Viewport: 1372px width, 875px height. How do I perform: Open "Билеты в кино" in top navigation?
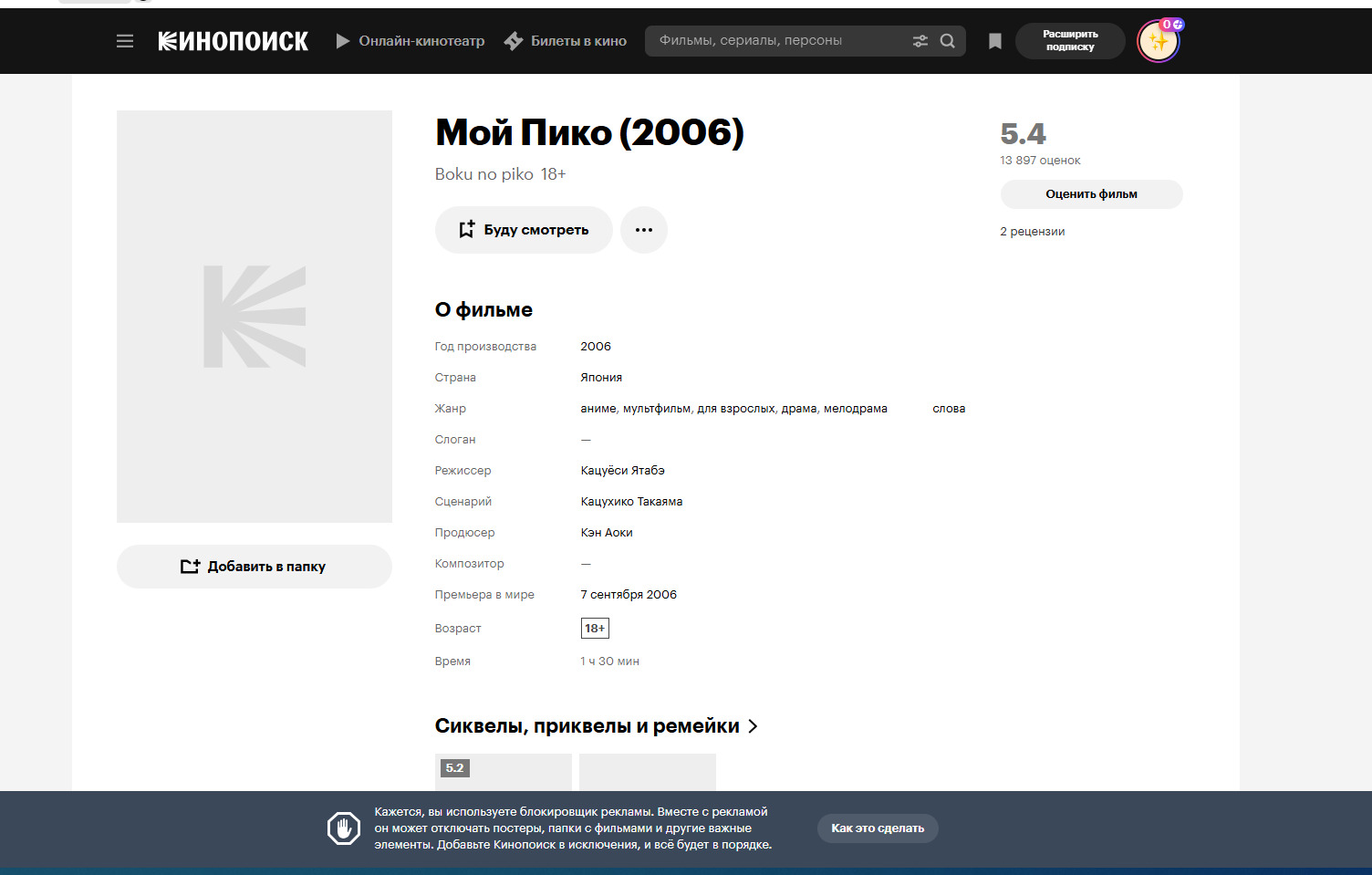click(x=566, y=41)
